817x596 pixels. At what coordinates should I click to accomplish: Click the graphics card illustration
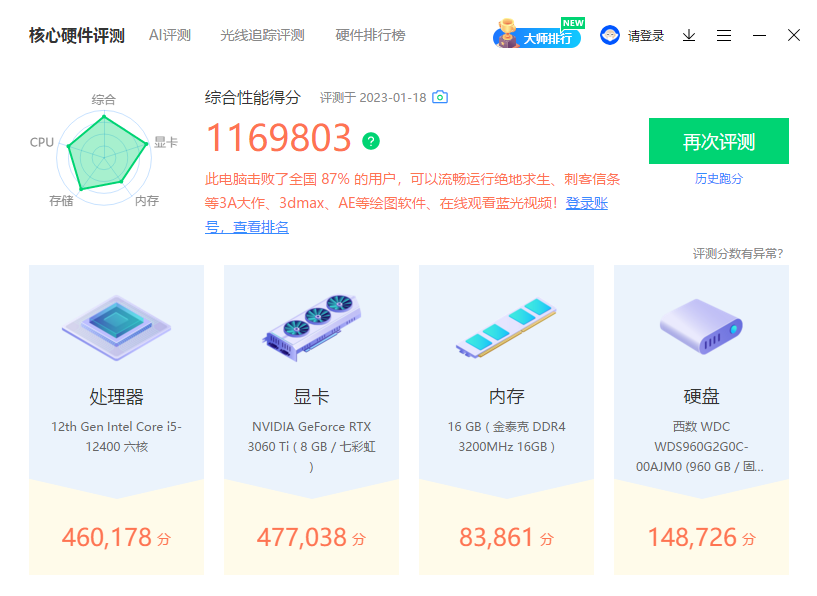[x=312, y=327]
